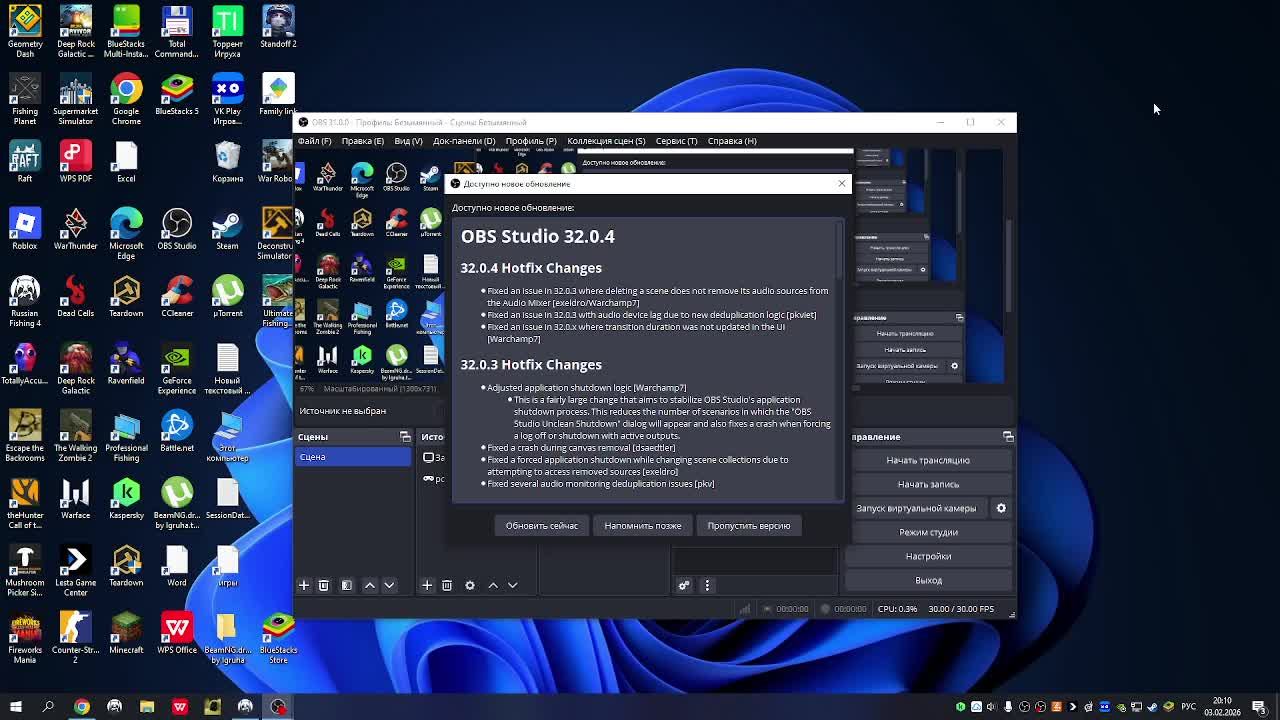The image size is (1280, 720).
Task: Pop out the Управление dock panel
Action: (1008, 437)
